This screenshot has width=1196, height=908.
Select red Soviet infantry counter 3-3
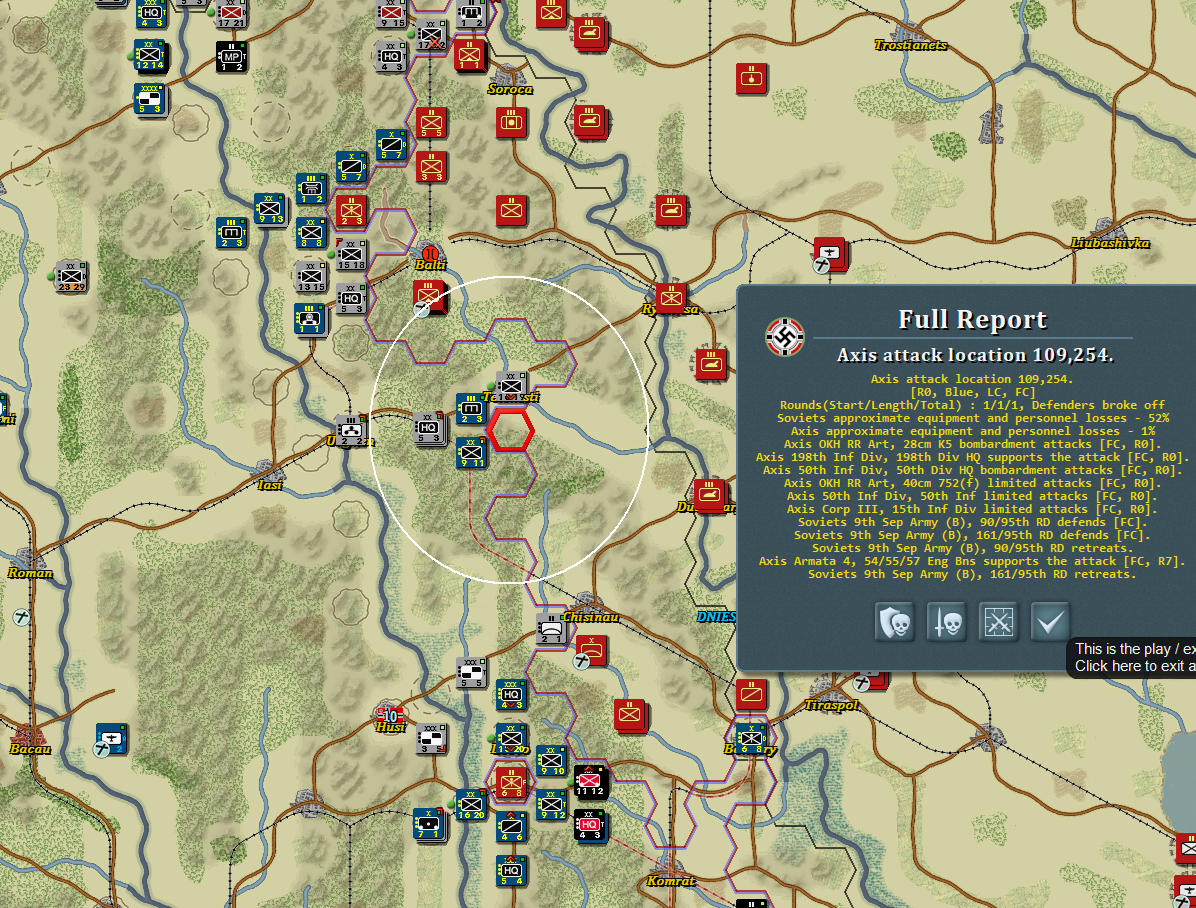click(x=431, y=166)
